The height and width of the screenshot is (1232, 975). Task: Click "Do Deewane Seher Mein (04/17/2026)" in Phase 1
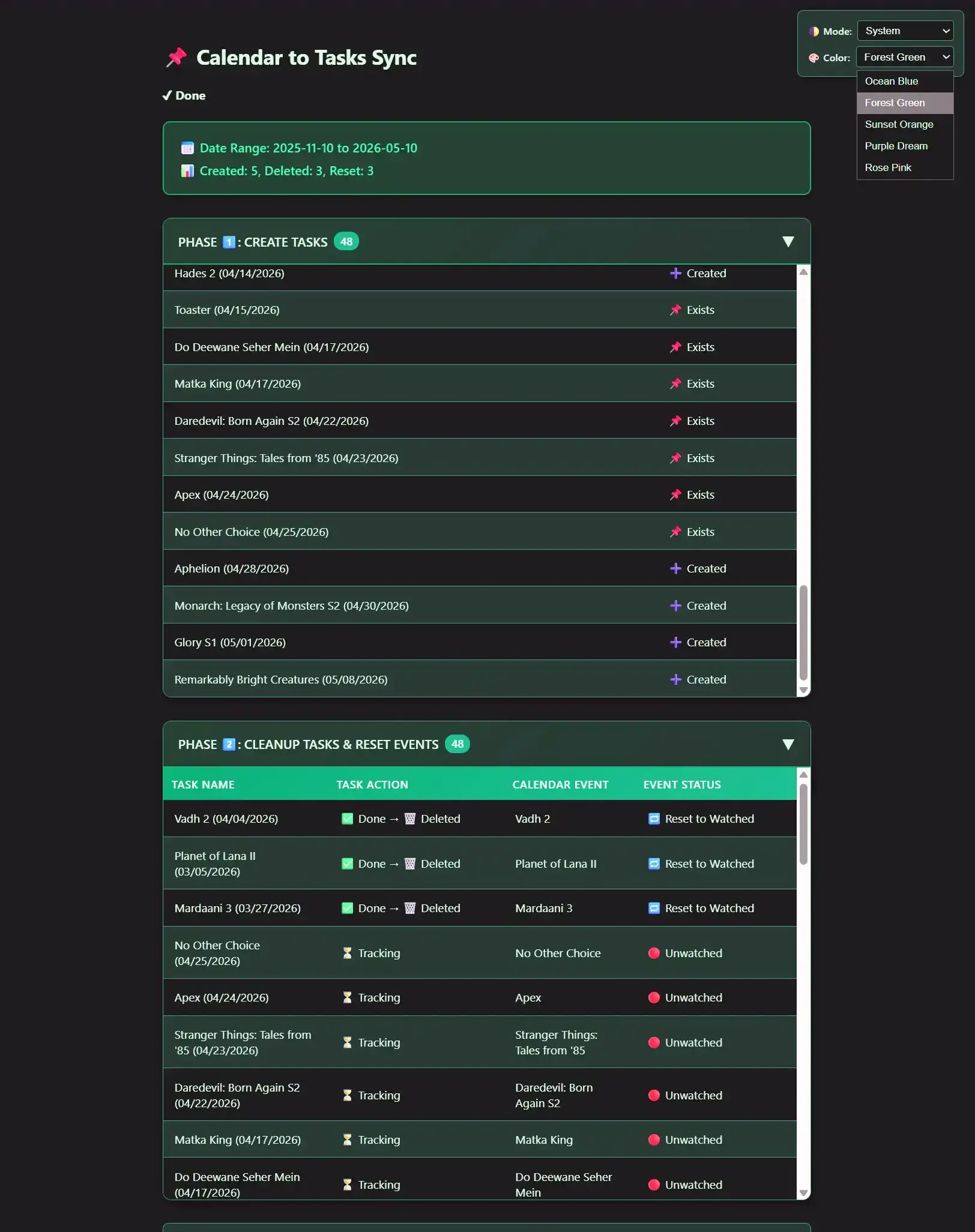pos(271,347)
